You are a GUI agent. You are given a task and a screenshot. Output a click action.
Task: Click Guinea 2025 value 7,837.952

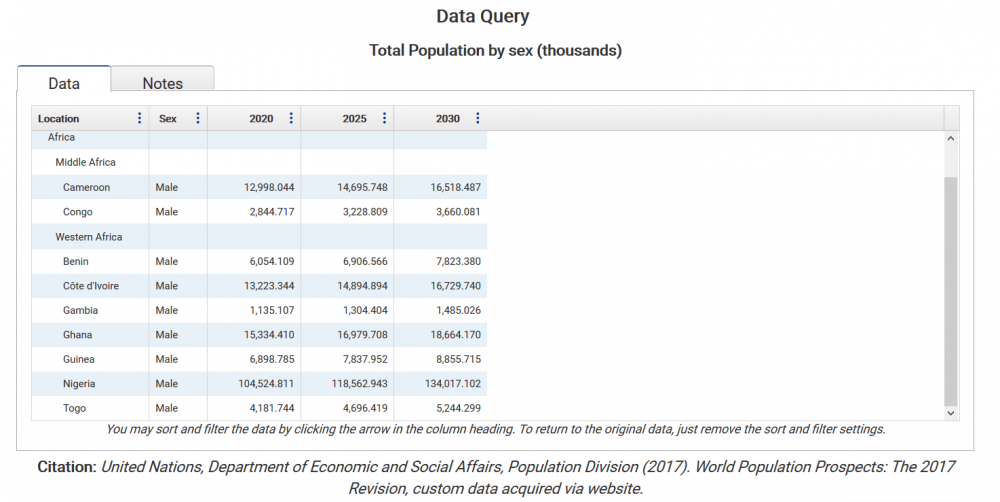point(365,359)
